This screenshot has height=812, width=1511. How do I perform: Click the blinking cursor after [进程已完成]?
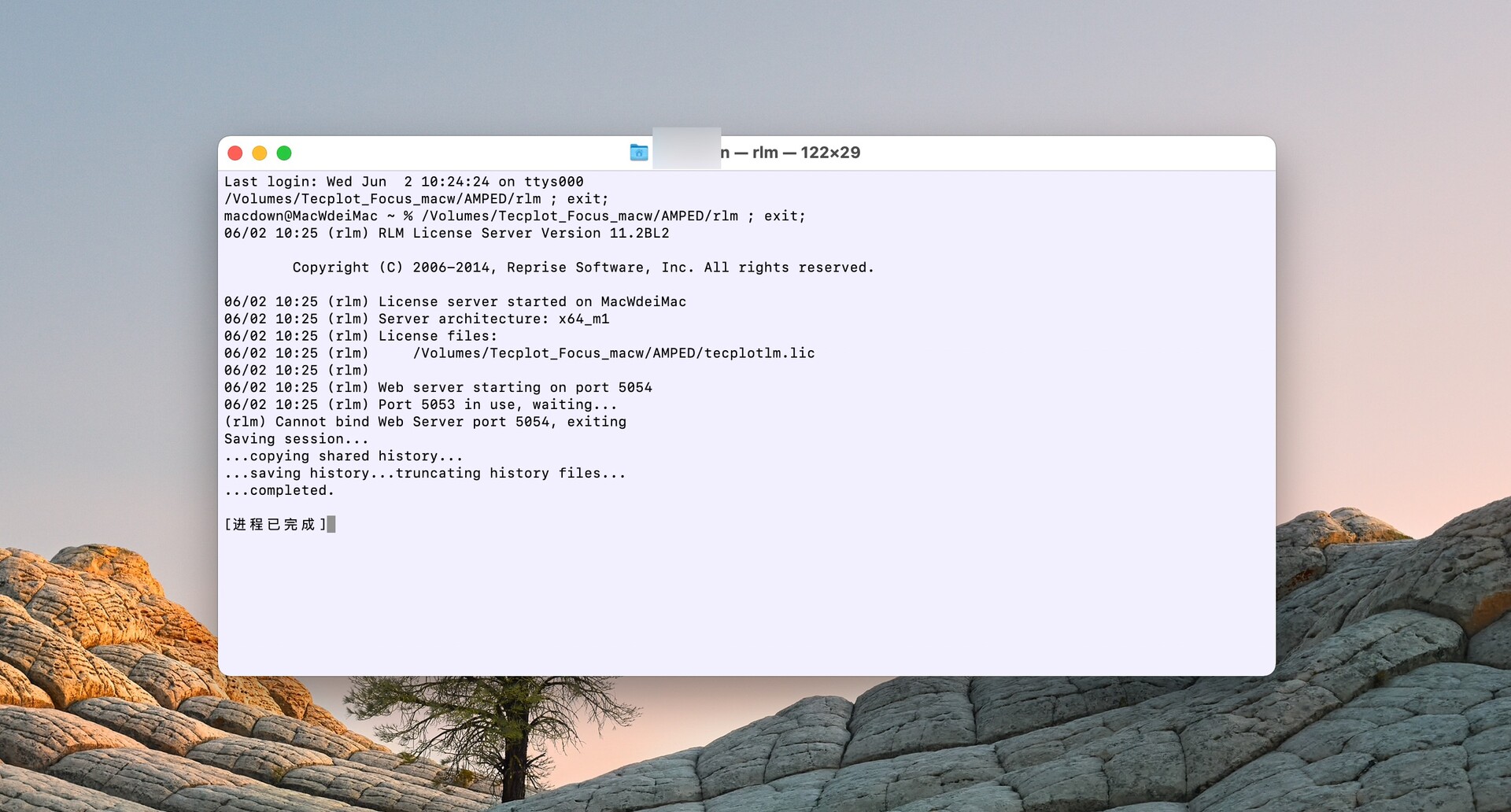click(x=333, y=524)
